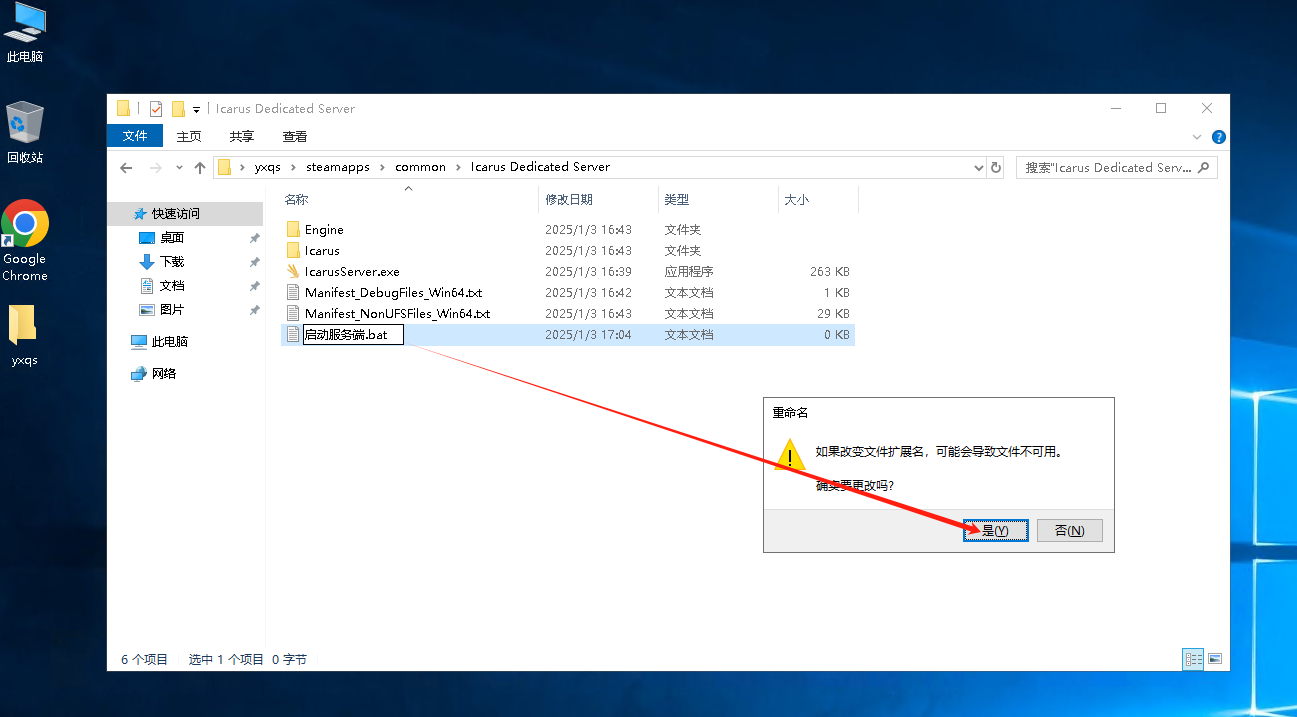The width and height of the screenshot is (1297, 717).
Task: Select the Icarus folder icon
Action: coord(293,251)
